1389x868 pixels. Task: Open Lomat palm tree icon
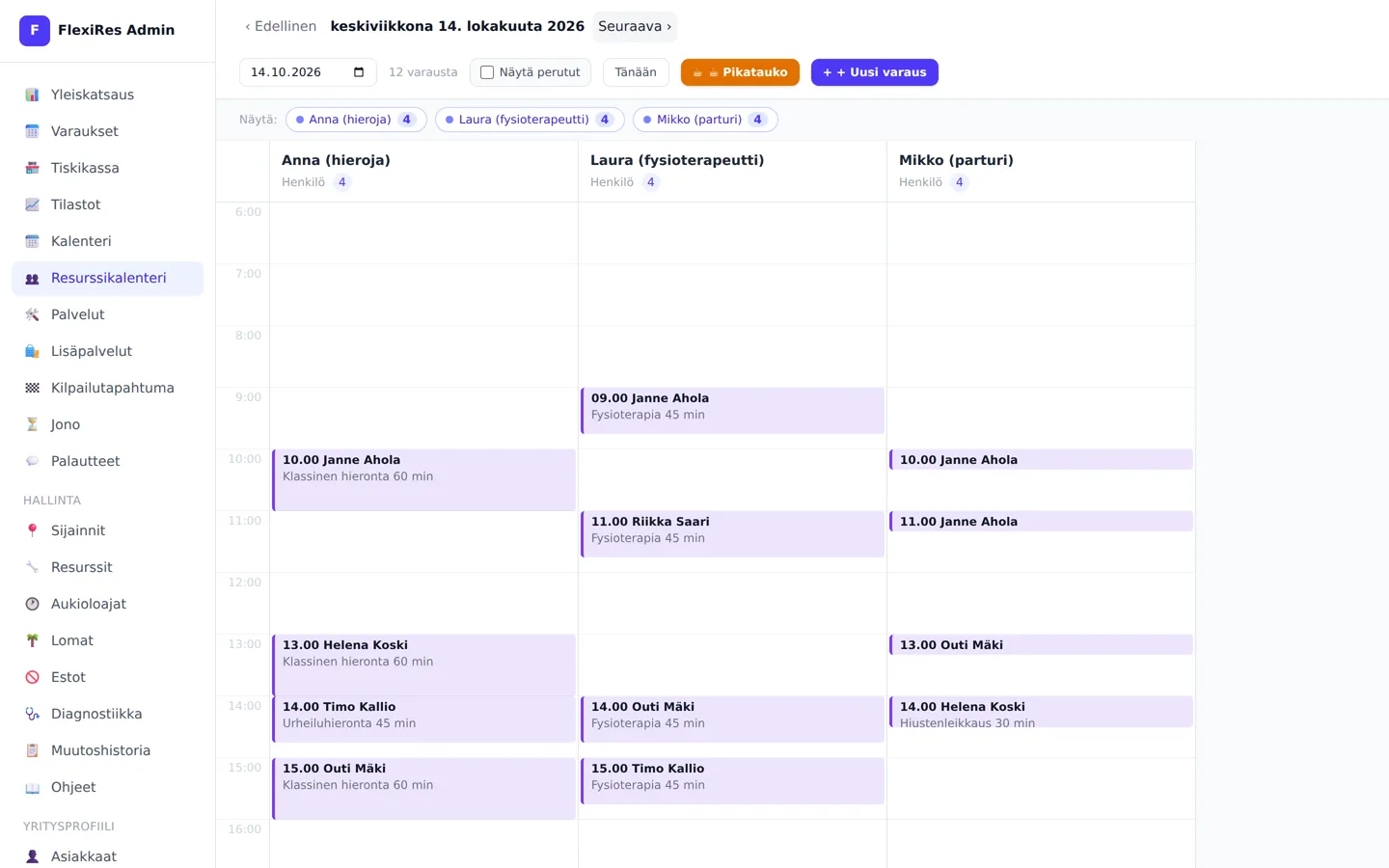coord(32,640)
